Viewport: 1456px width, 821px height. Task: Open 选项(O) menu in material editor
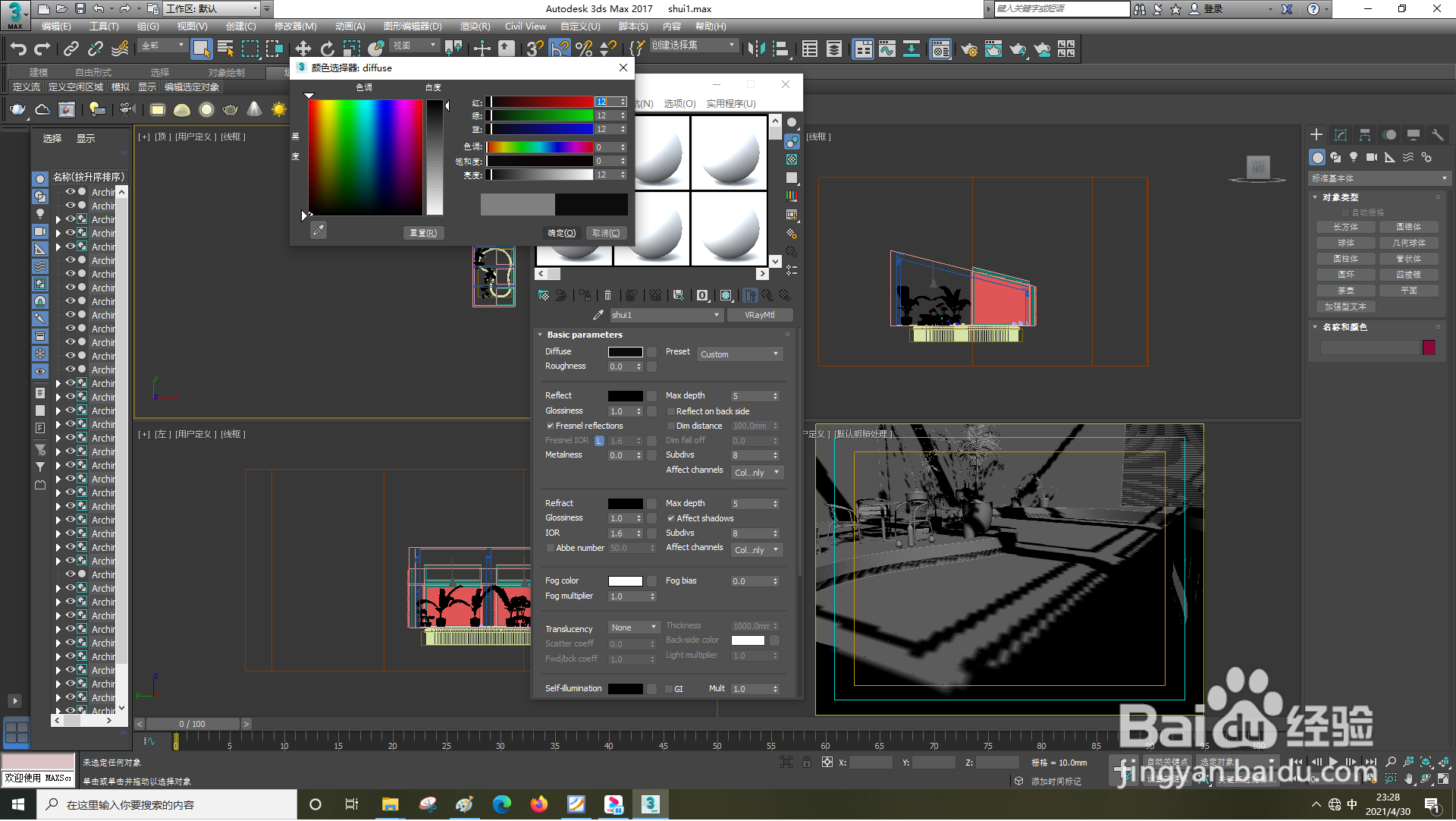point(679,104)
